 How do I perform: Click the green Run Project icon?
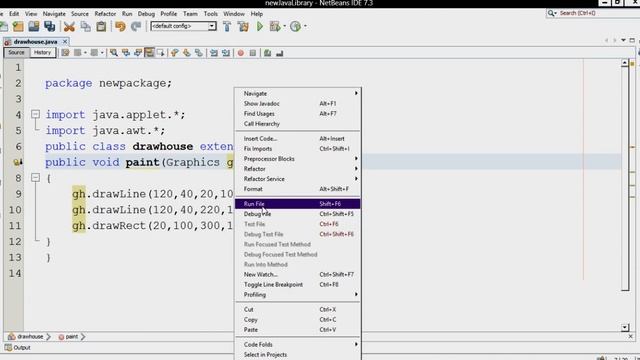pyautogui.click(x=260, y=27)
